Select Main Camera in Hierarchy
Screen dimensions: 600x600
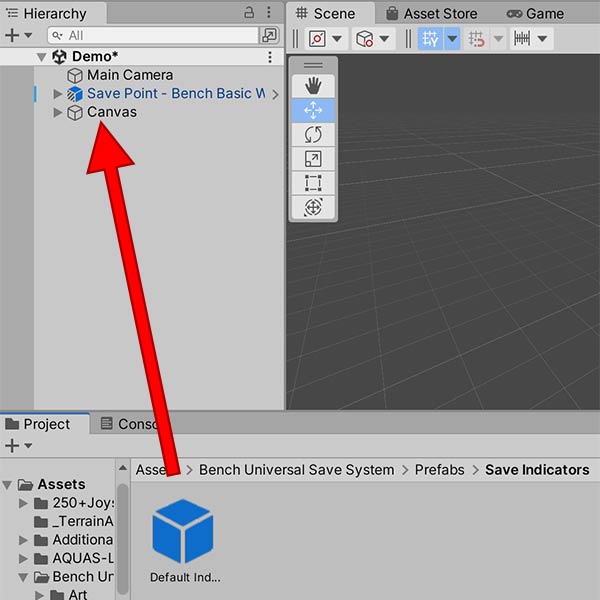pos(130,75)
